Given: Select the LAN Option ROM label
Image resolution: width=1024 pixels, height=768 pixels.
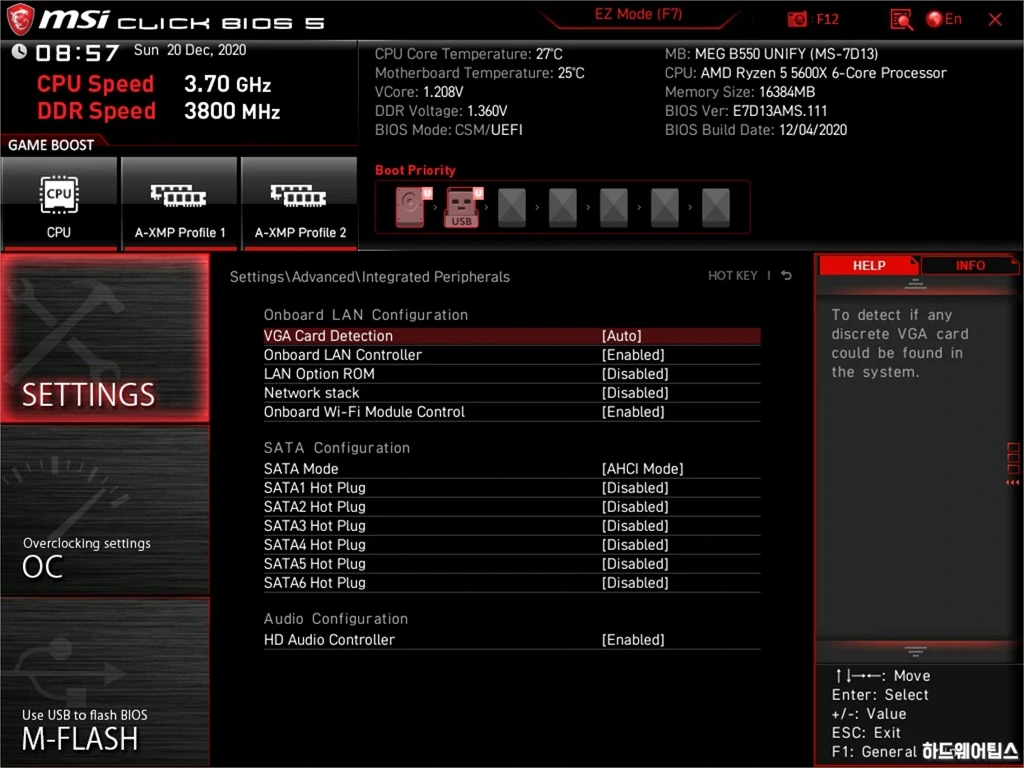Looking at the screenshot, I should click(x=319, y=374).
